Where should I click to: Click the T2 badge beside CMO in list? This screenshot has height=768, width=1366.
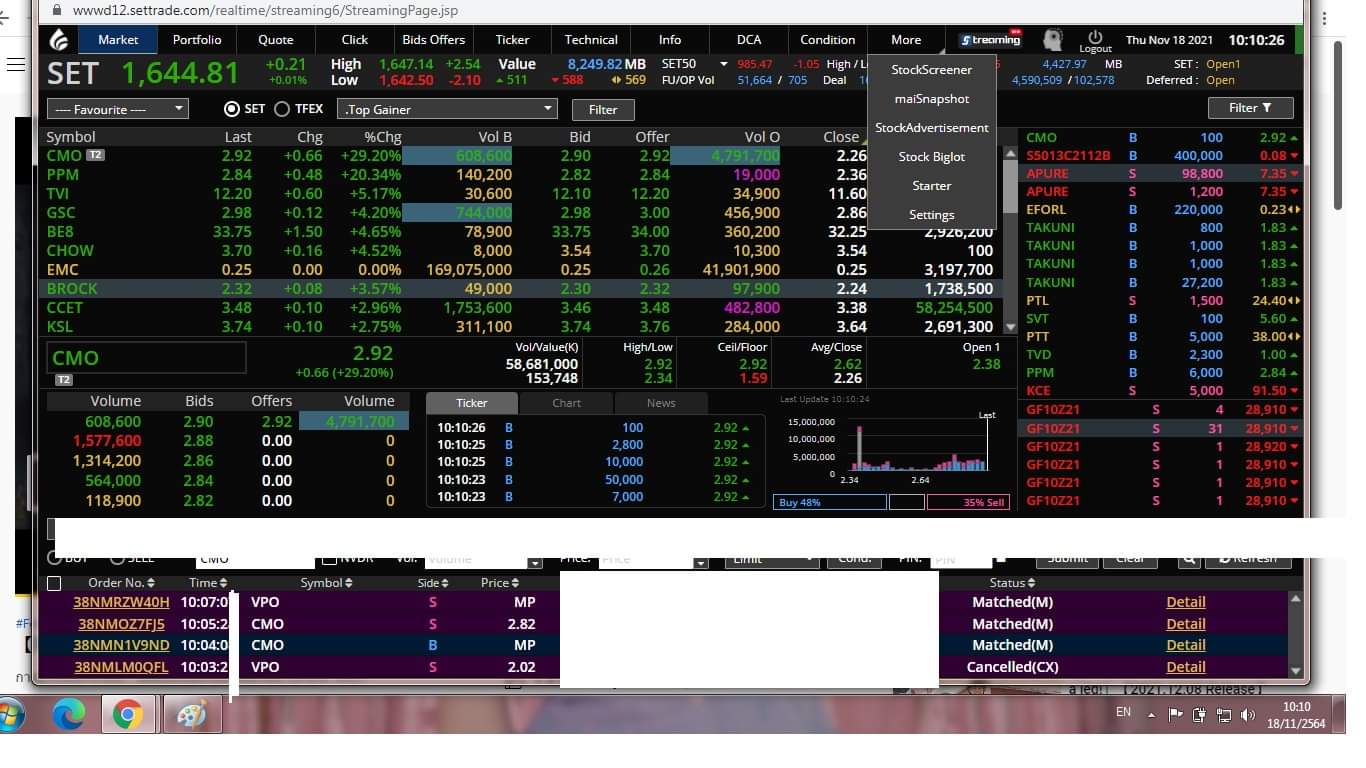coord(95,155)
